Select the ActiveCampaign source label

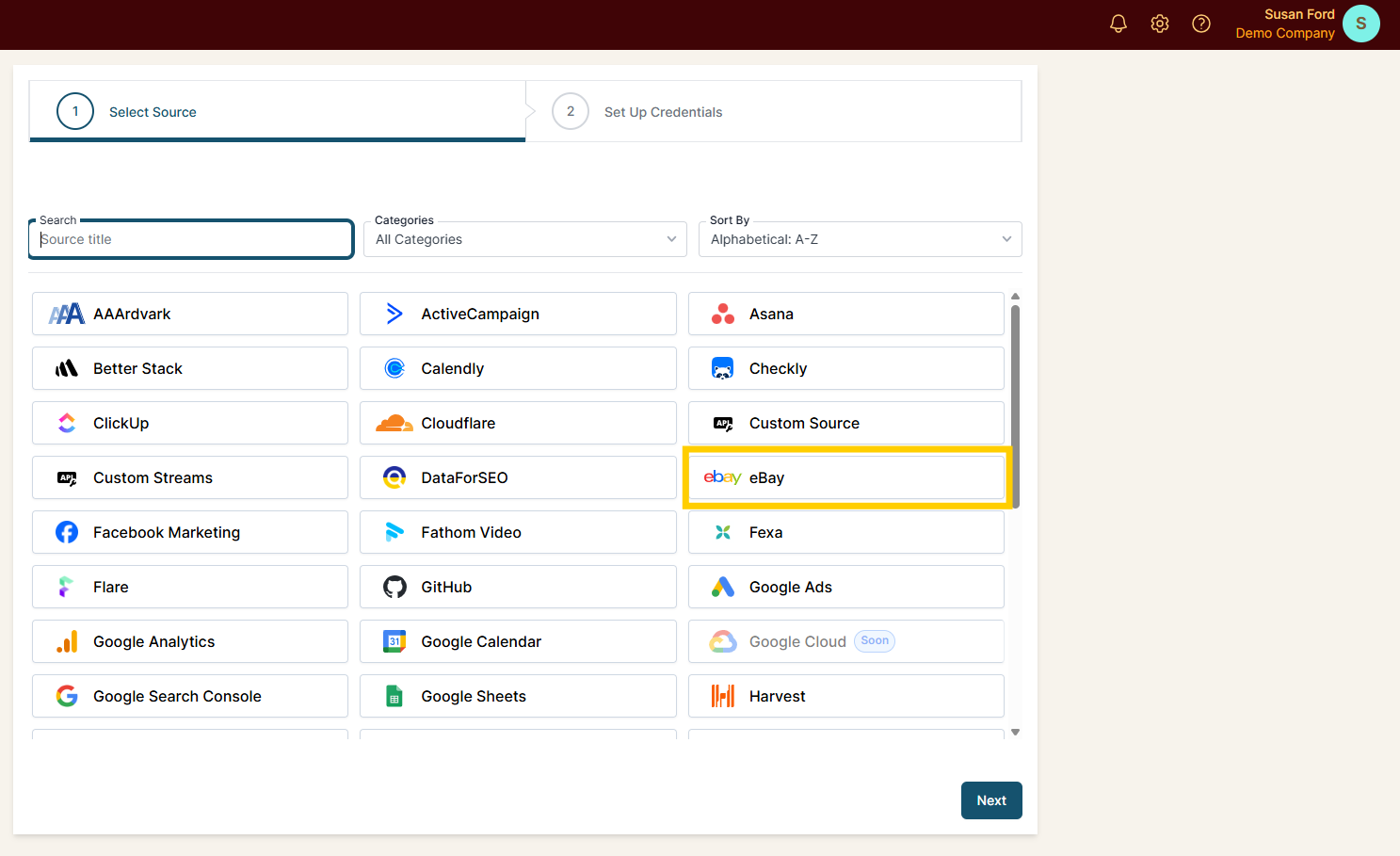(480, 314)
